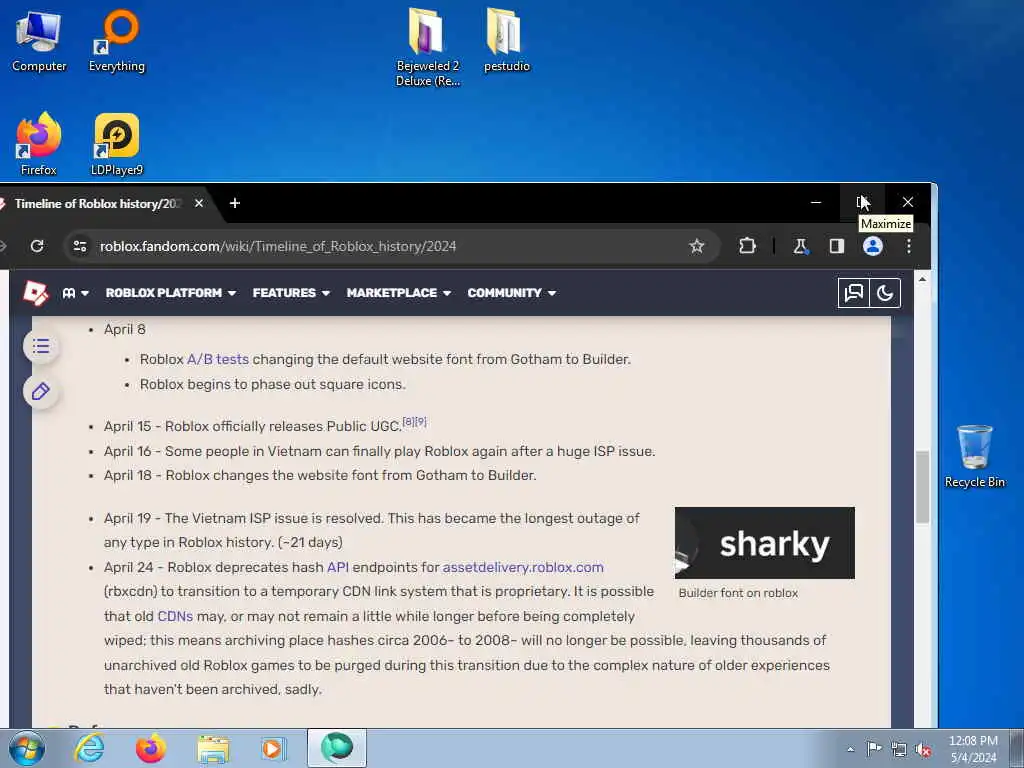Open the sharky Builder font thumbnail

[x=765, y=543]
